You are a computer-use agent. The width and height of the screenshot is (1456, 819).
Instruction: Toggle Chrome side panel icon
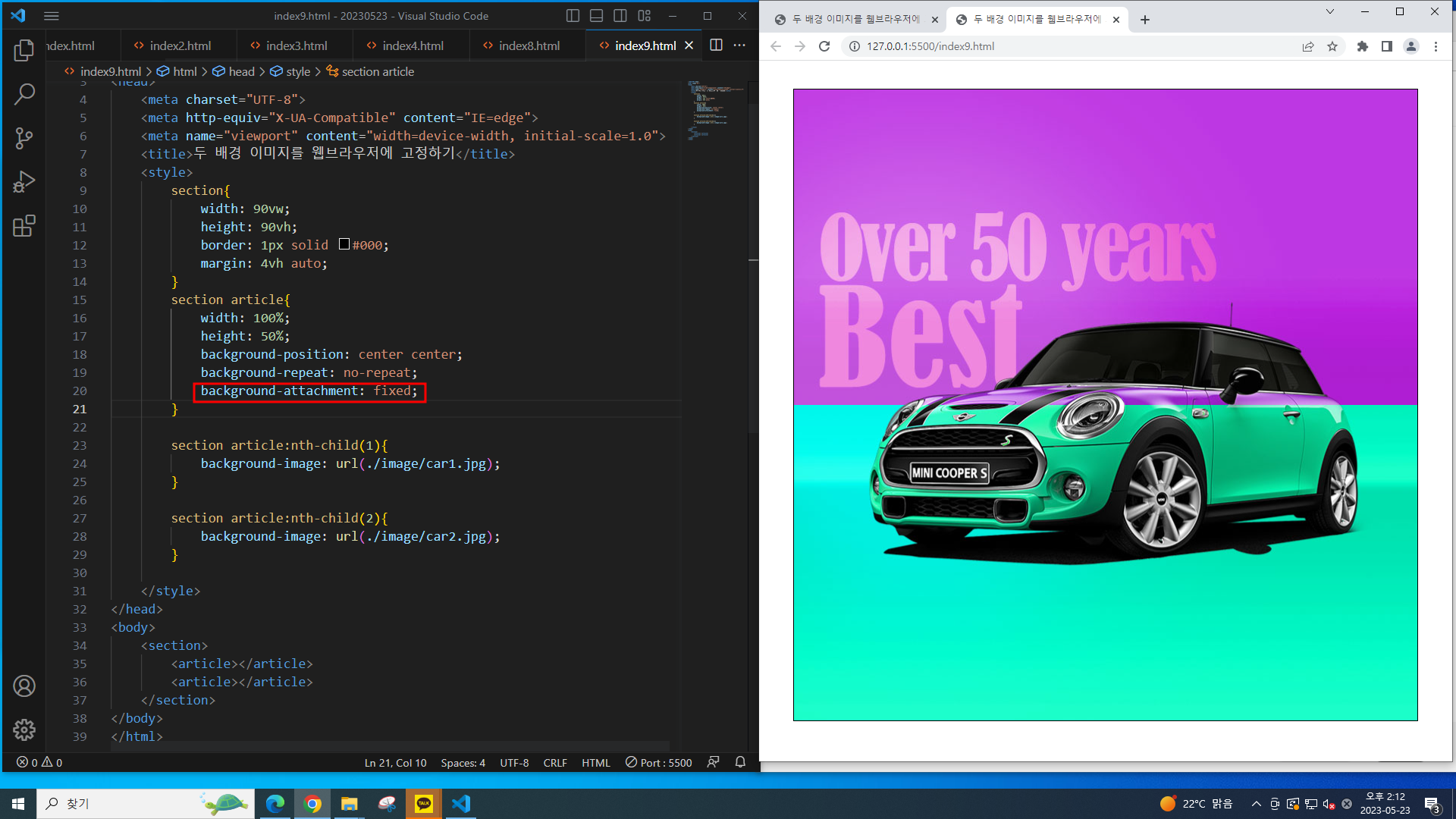click(x=1387, y=46)
